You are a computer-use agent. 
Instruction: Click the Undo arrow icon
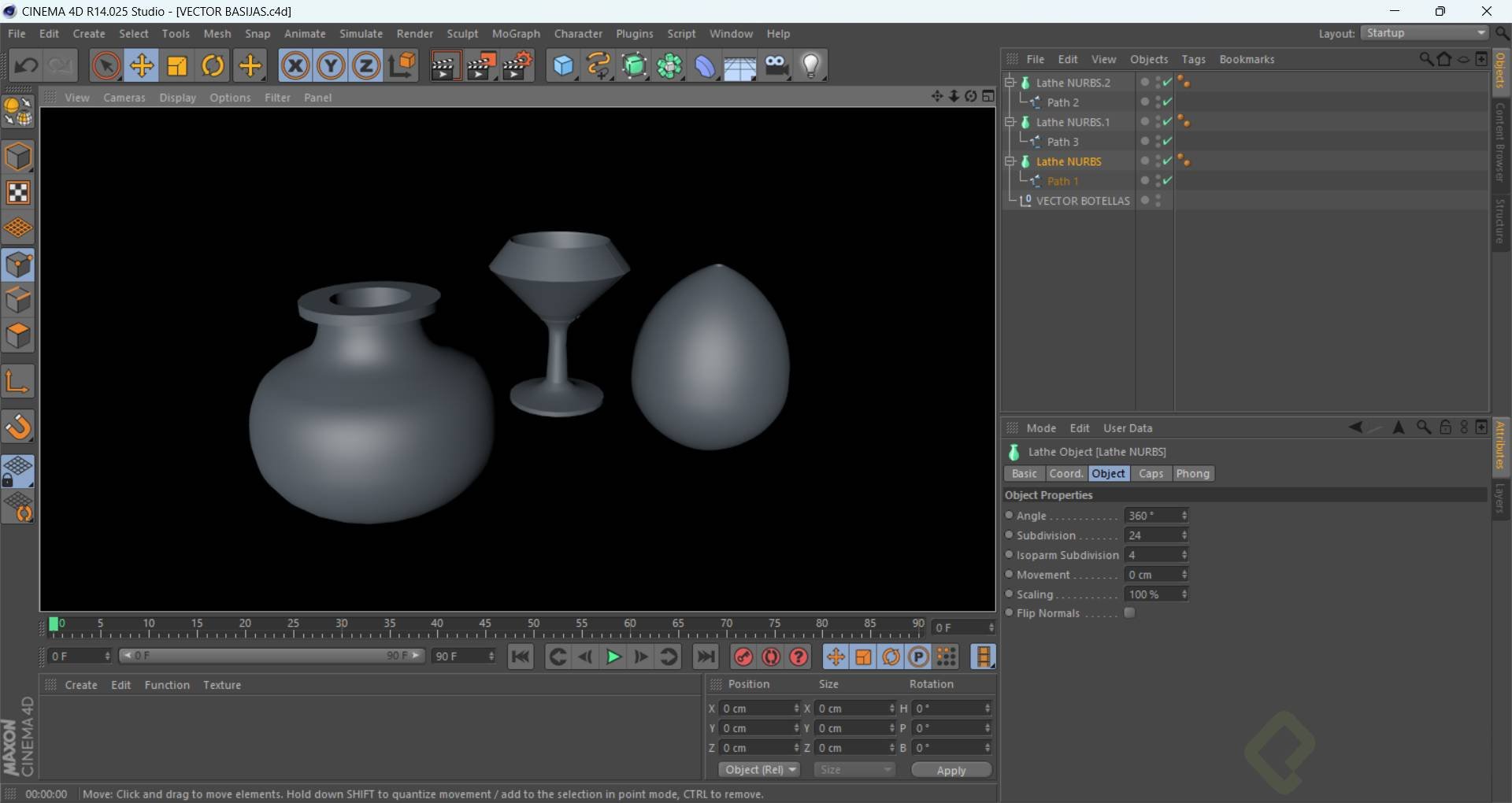[x=27, y=65]
